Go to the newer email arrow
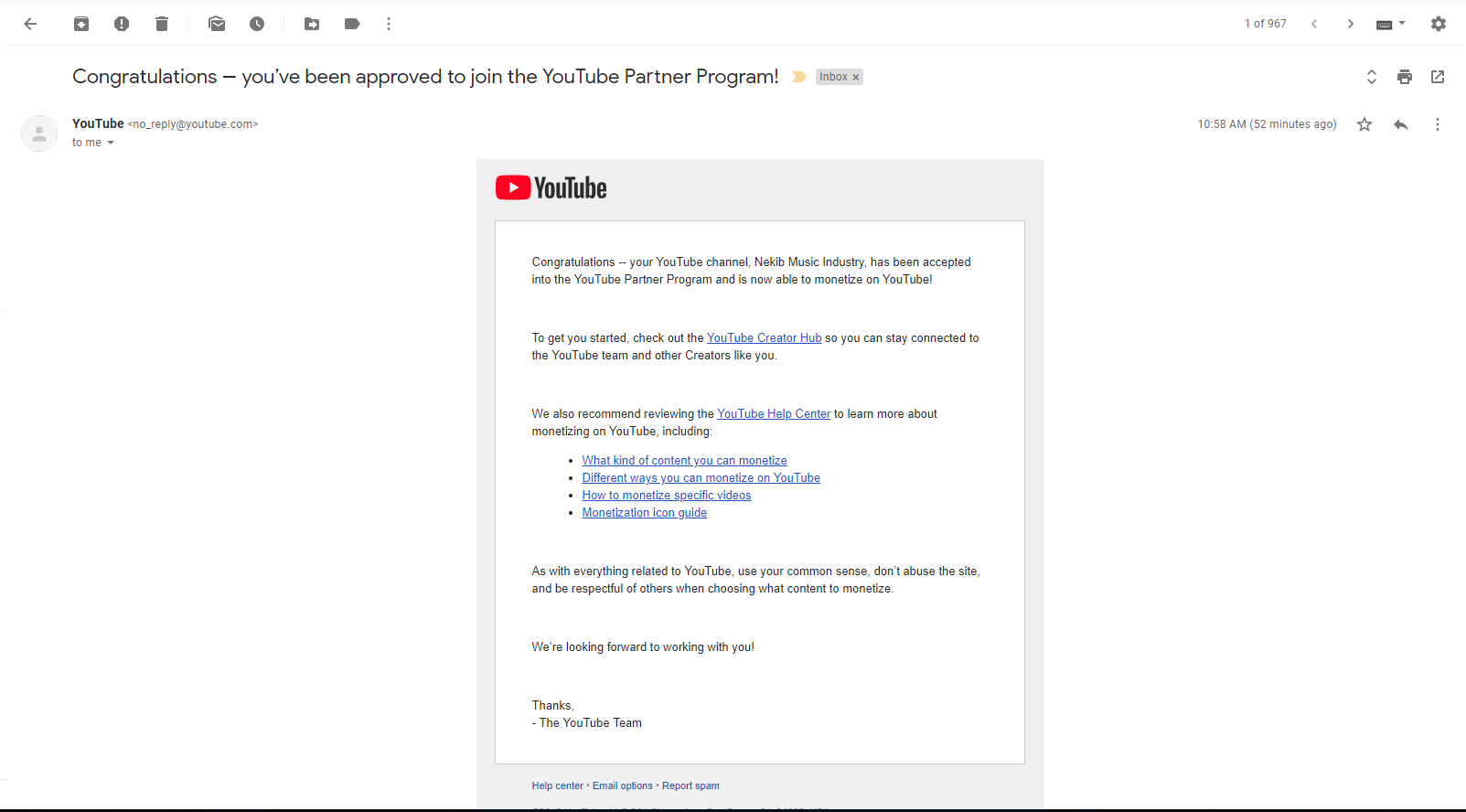 (x=1314, y=24)
